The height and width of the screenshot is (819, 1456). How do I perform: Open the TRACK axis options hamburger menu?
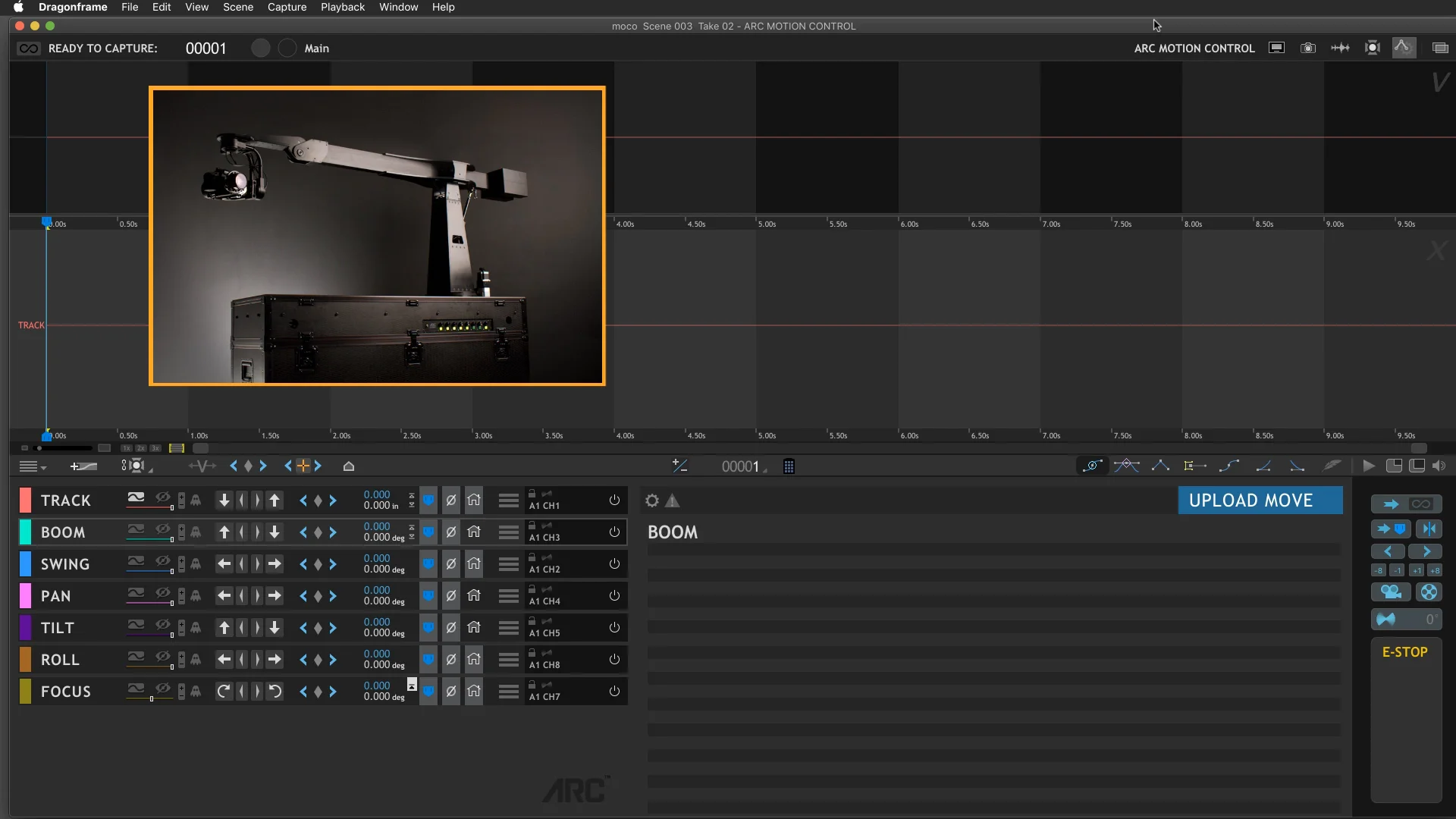(509, 500)
